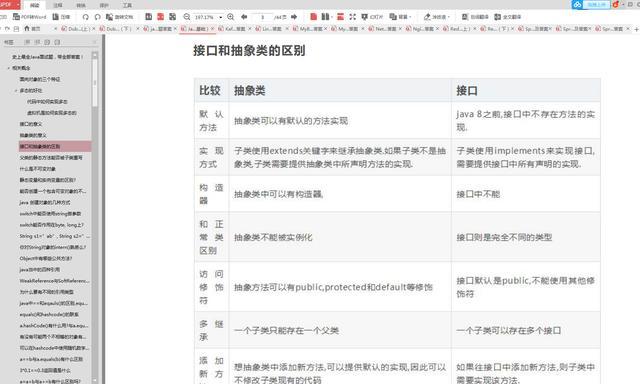Switch to the 工具 ribbon tab
This screenshot has height=384, width=640.
click(x=127, y=5)
